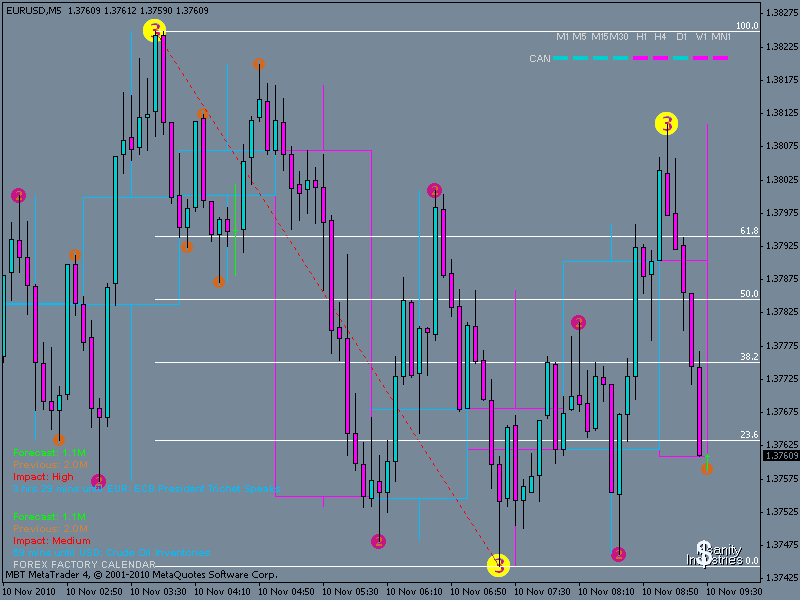
Task: Click the M1 timeframe label
Action: (562, 37)
